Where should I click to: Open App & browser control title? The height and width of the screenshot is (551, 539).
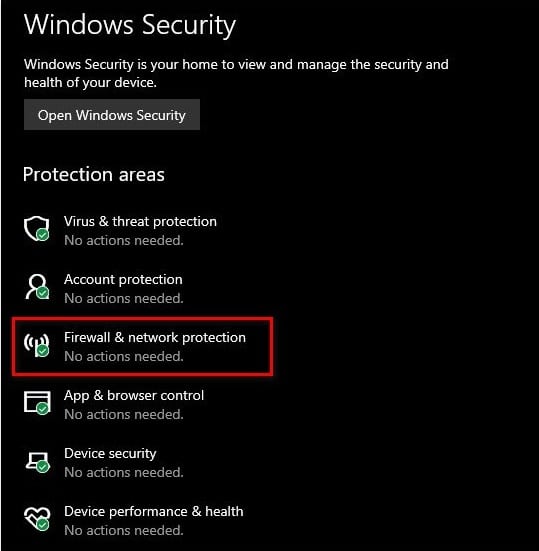tap(134, 396)
